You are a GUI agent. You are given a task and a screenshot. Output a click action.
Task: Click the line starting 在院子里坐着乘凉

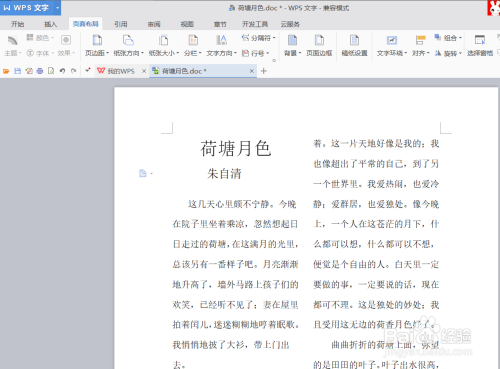(235, 224)
